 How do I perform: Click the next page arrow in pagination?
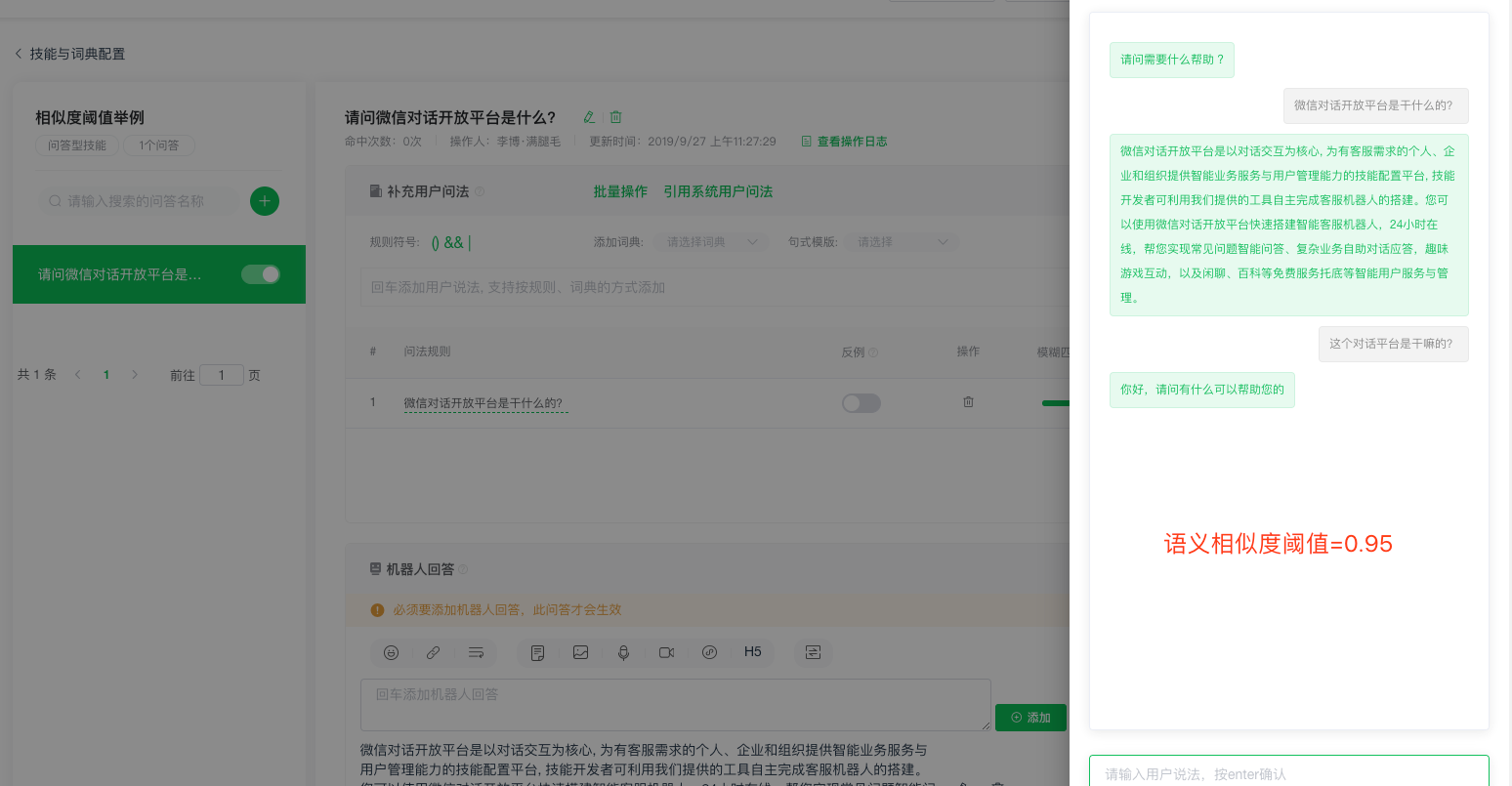coord(135,375)
